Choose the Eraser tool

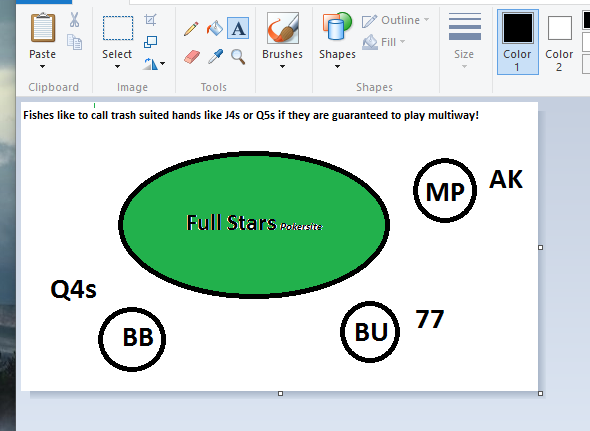pyautogui.click(x=192, y=57)
